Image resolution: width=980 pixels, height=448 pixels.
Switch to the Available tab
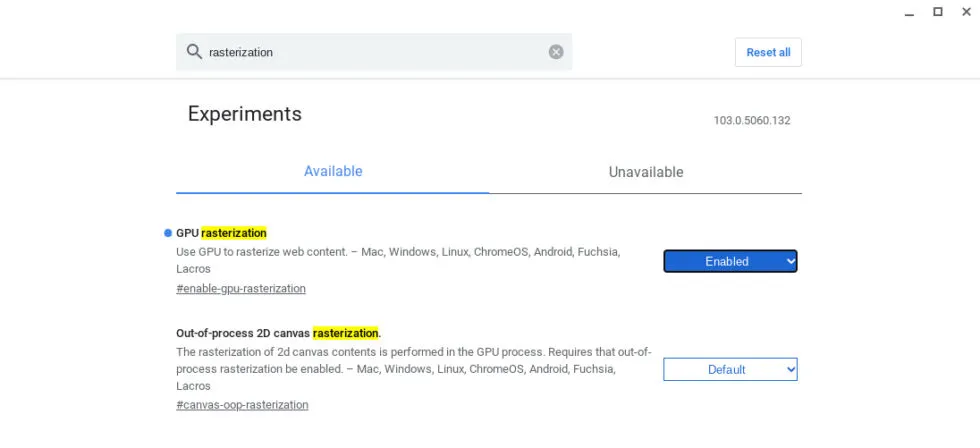coord(332,171)
